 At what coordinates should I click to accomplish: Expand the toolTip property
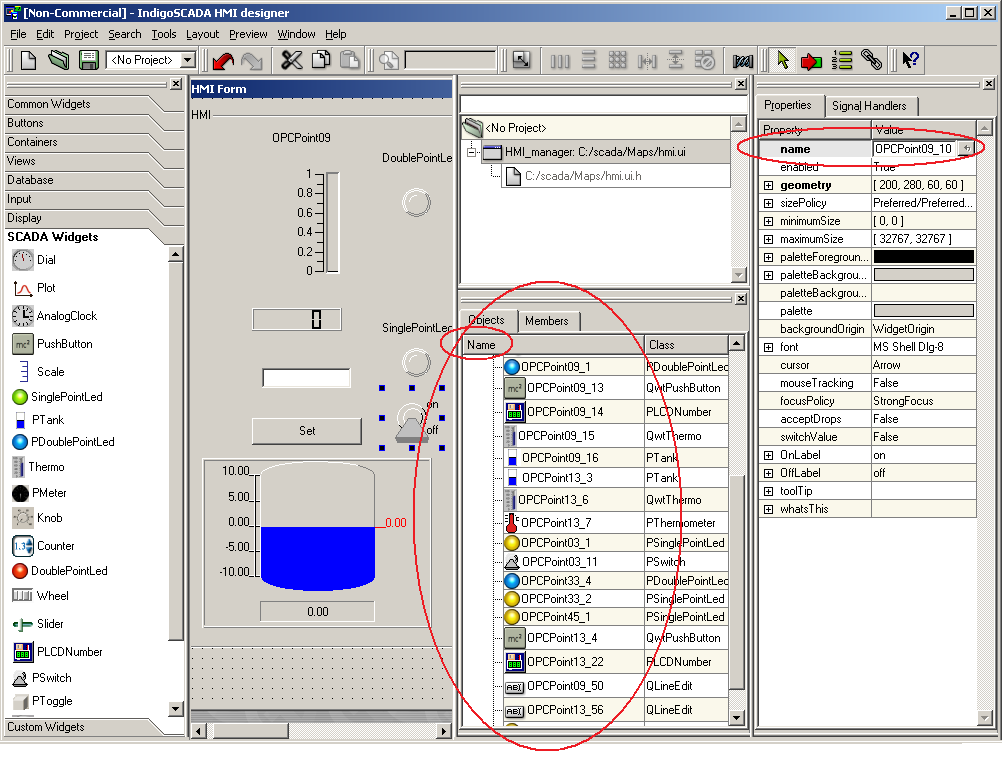coord(768,491)
